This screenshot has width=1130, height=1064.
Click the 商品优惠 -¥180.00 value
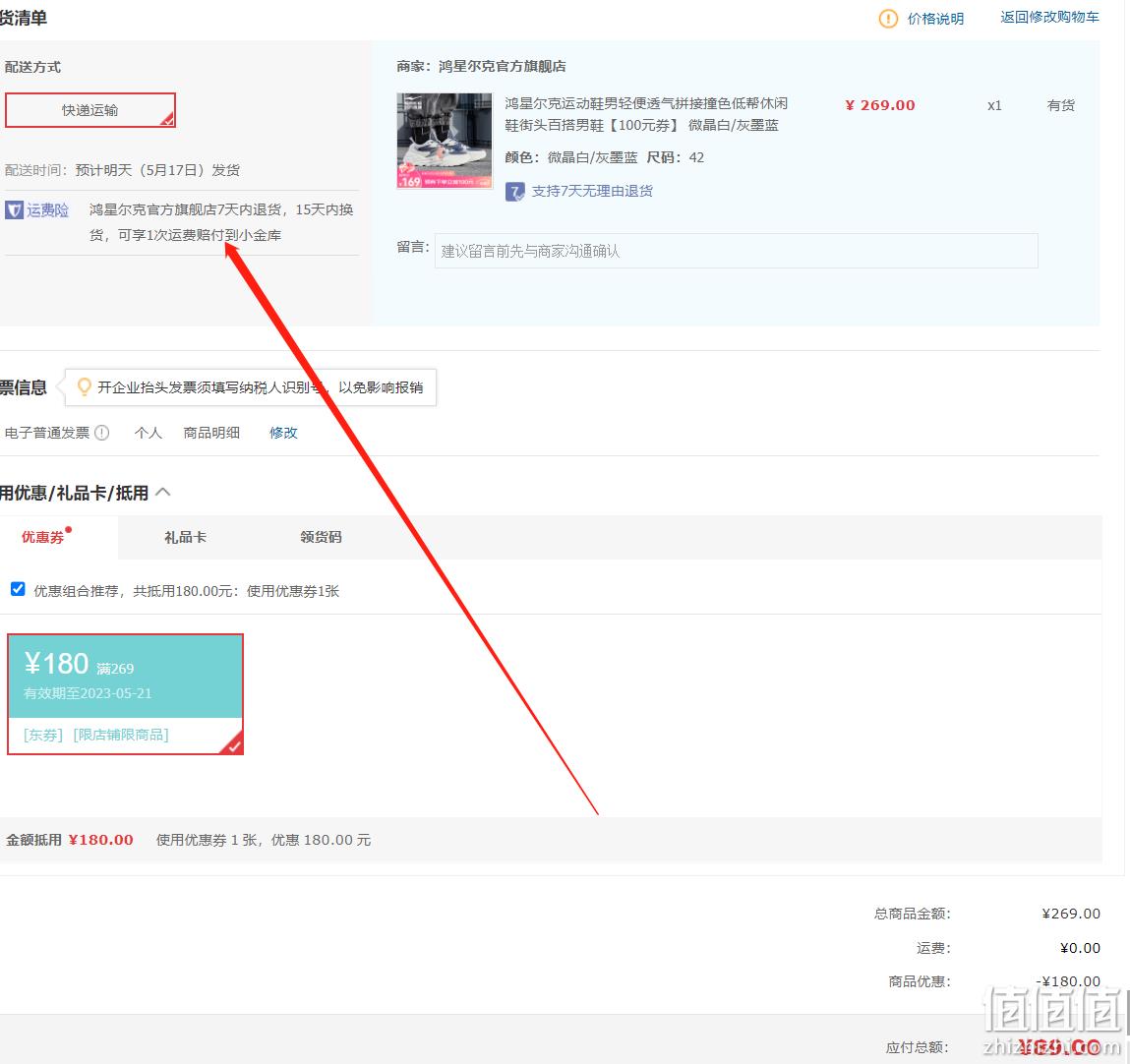1068,981
